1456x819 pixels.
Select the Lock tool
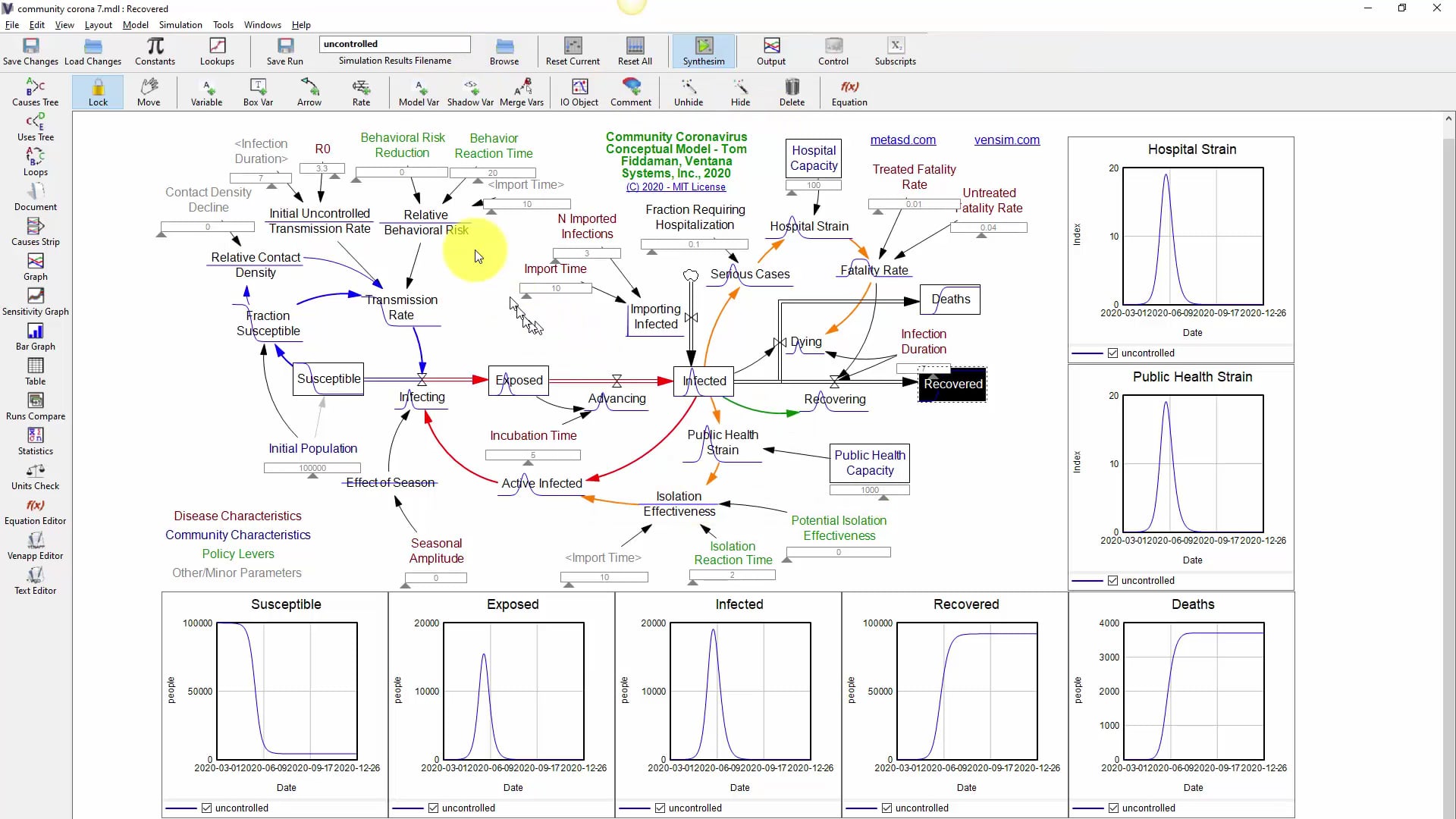coord(98,92)
